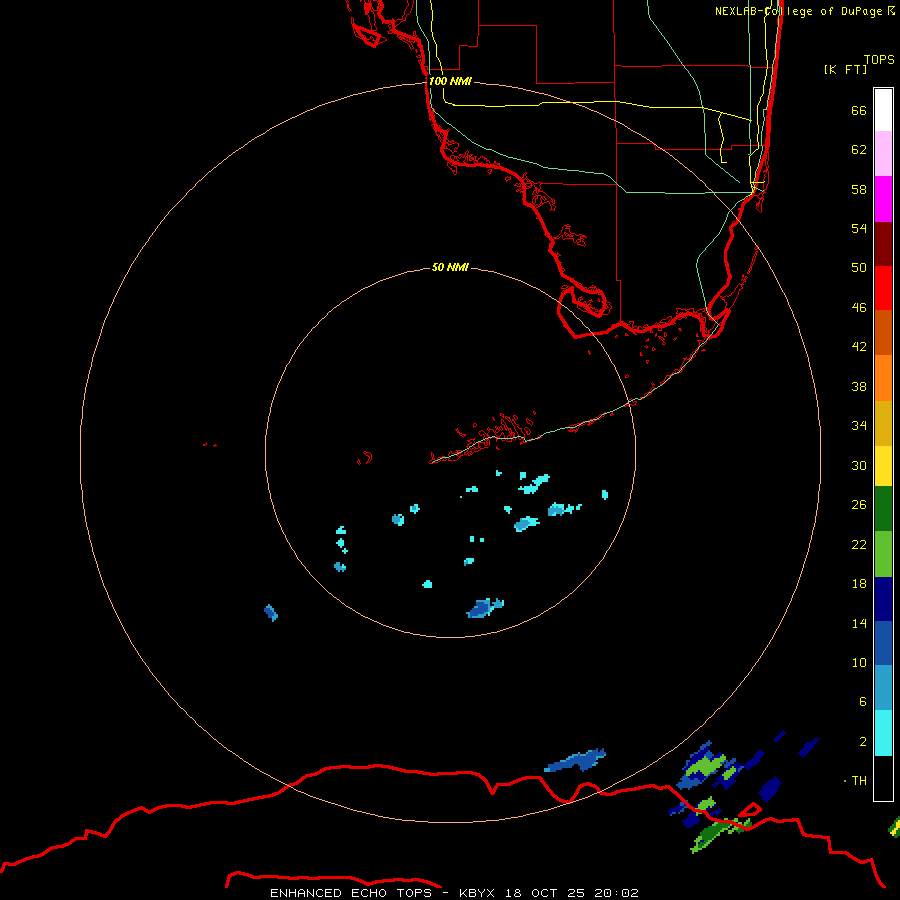Click the '66' value on the scale
Viewport: 900px width, 900px height.
point(859,110)
